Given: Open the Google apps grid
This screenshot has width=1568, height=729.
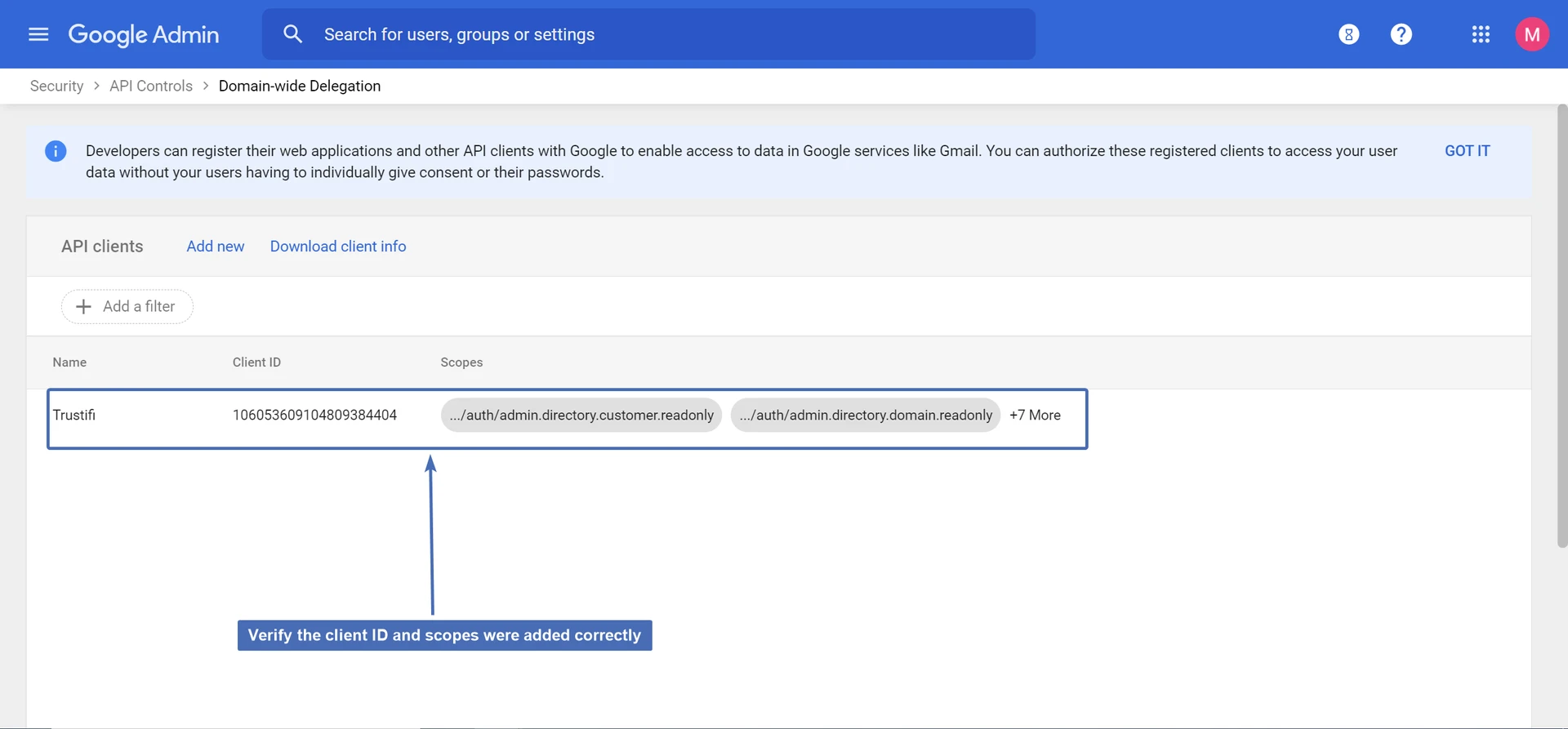Looking at the screenshot, I should 1481,34.
